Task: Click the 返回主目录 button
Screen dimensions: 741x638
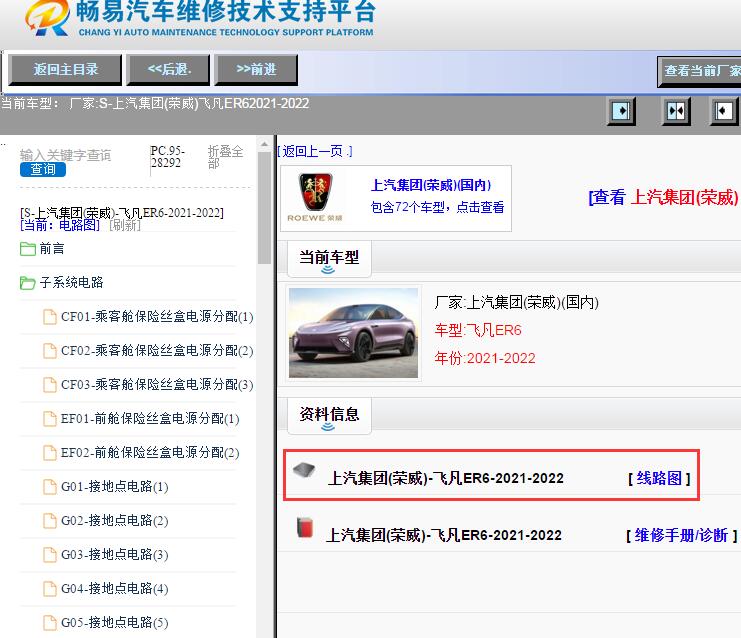Action: coord(65,69)
